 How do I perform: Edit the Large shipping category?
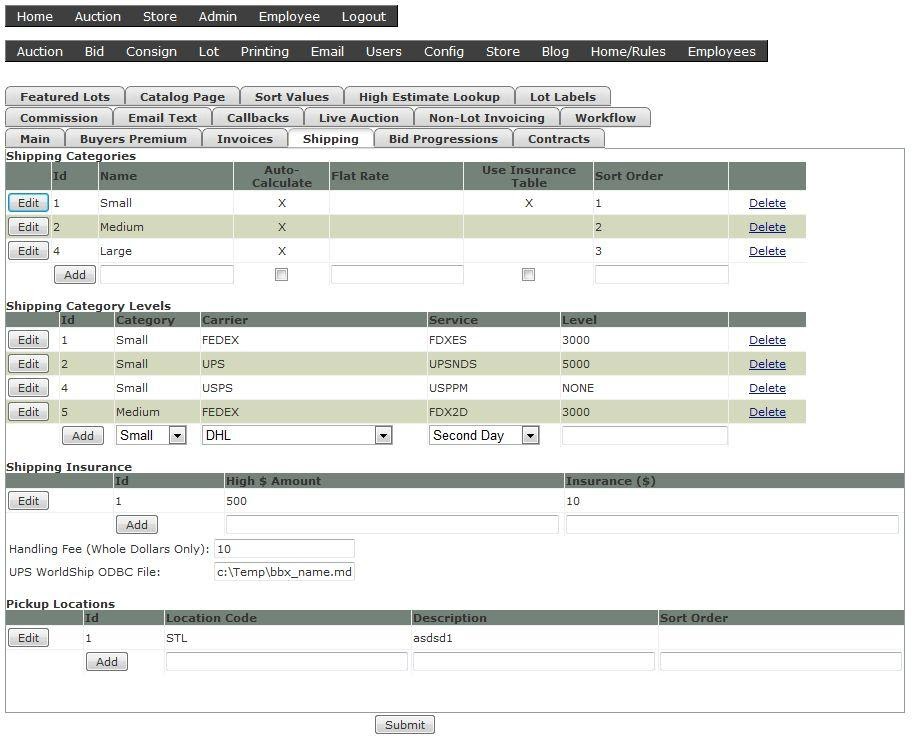[x=28, y=251]
